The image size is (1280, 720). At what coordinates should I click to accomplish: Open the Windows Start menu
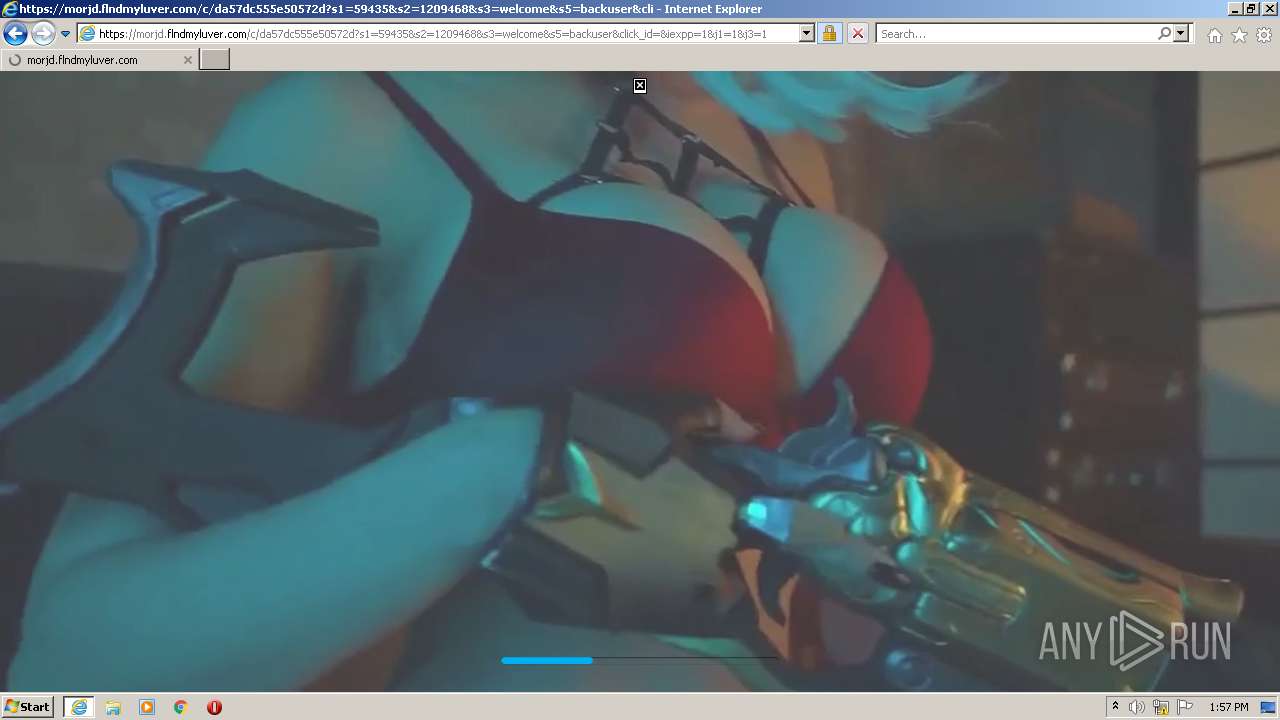(27, 707)
